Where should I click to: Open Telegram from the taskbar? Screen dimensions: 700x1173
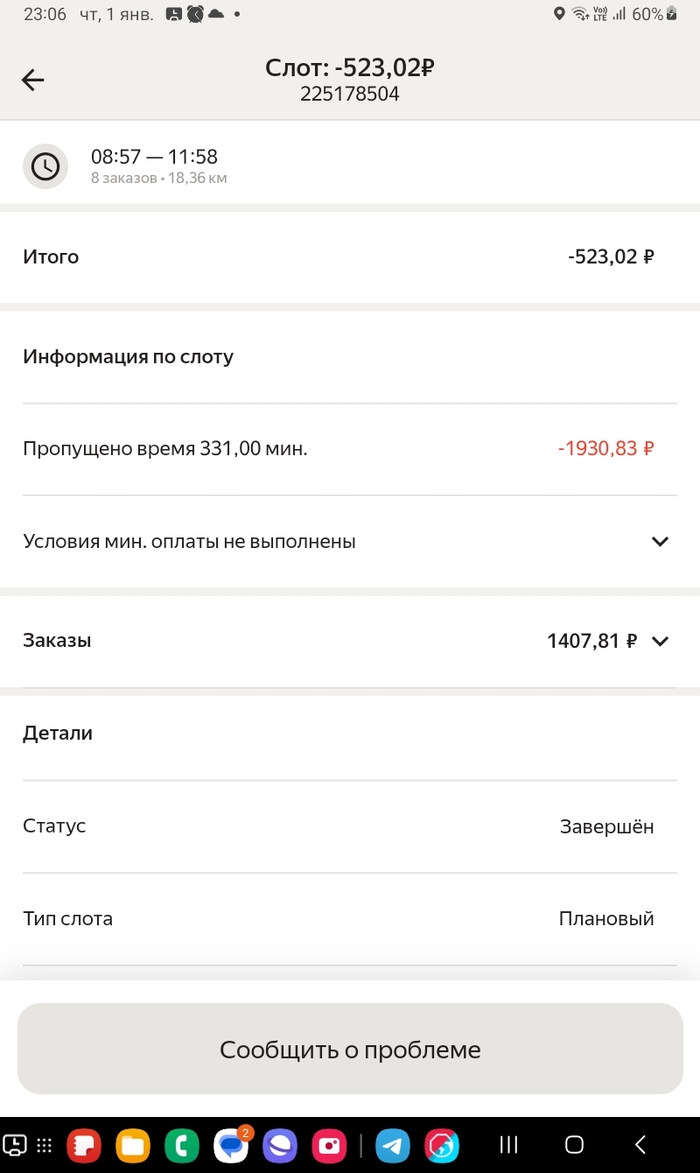[x=393, y=1145]
